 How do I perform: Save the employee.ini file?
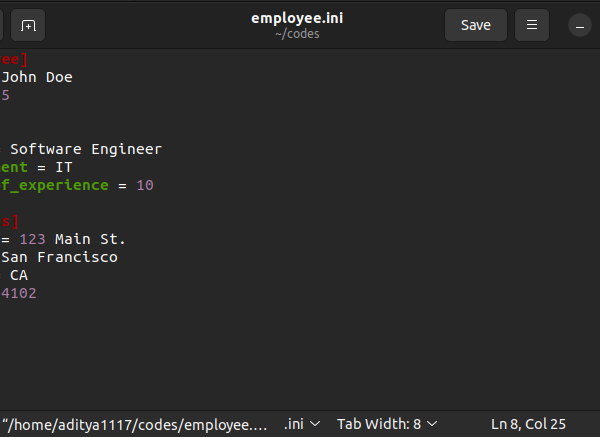(x=476, y=25)
